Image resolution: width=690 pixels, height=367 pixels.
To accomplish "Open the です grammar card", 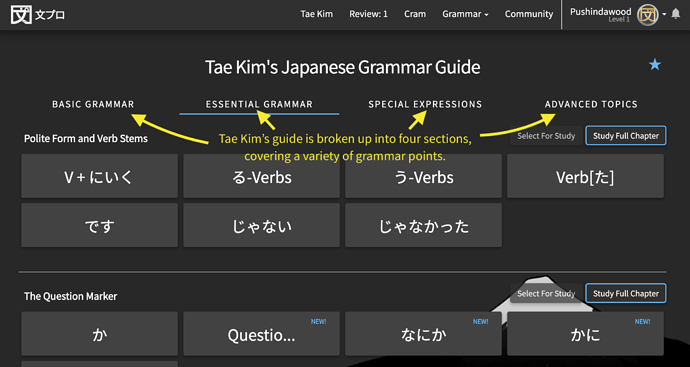I will (x=99, y=225).
